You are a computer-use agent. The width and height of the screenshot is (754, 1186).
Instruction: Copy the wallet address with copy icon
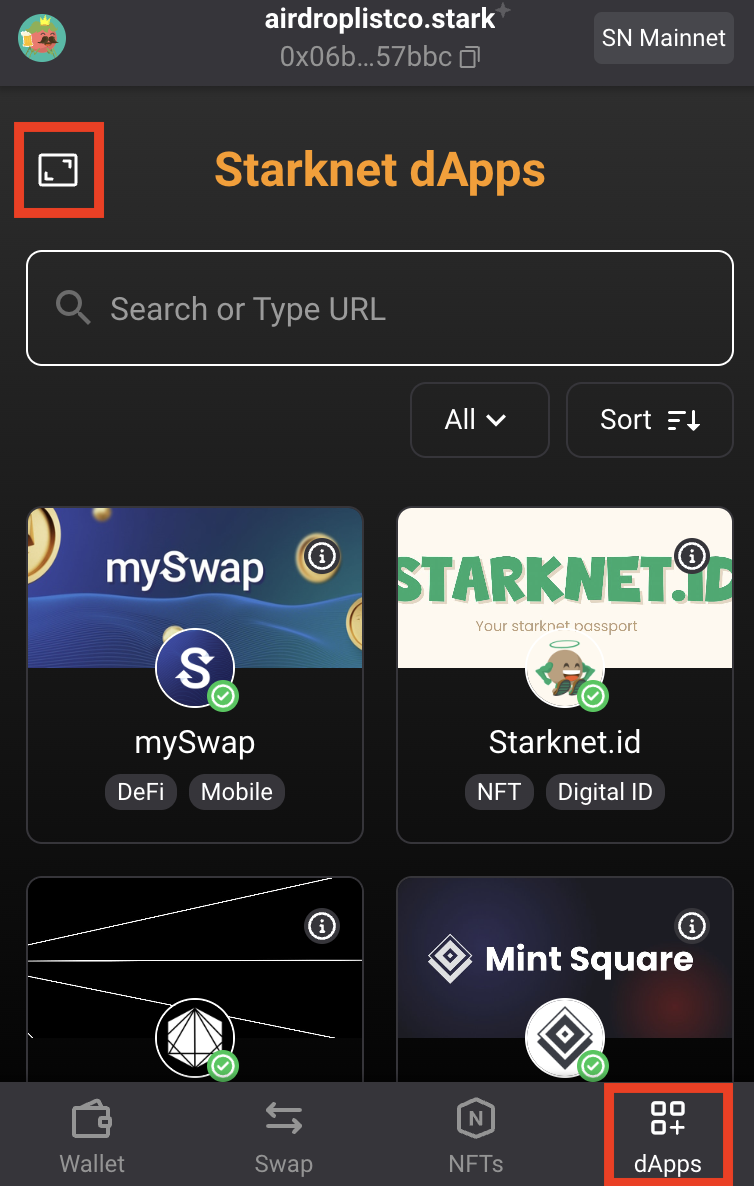coord(469,58)
